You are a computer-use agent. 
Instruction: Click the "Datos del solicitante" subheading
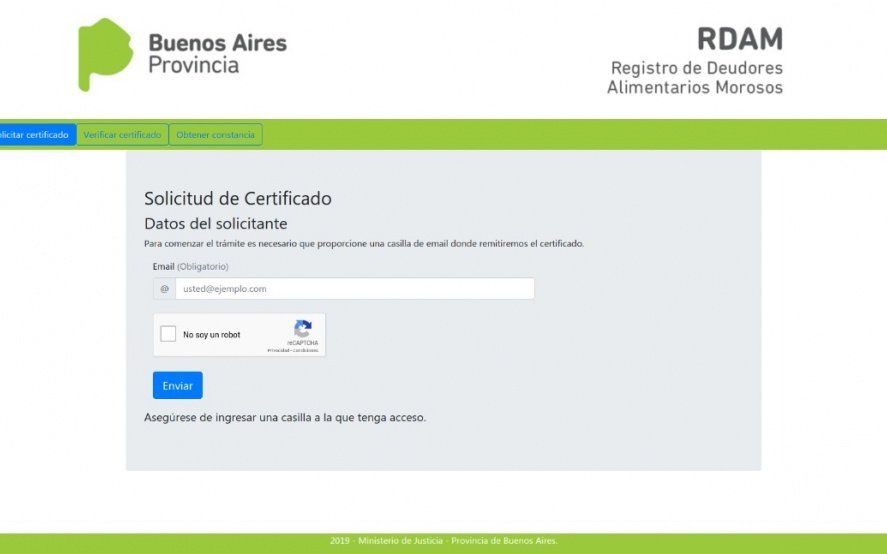[x=216, y=224]
